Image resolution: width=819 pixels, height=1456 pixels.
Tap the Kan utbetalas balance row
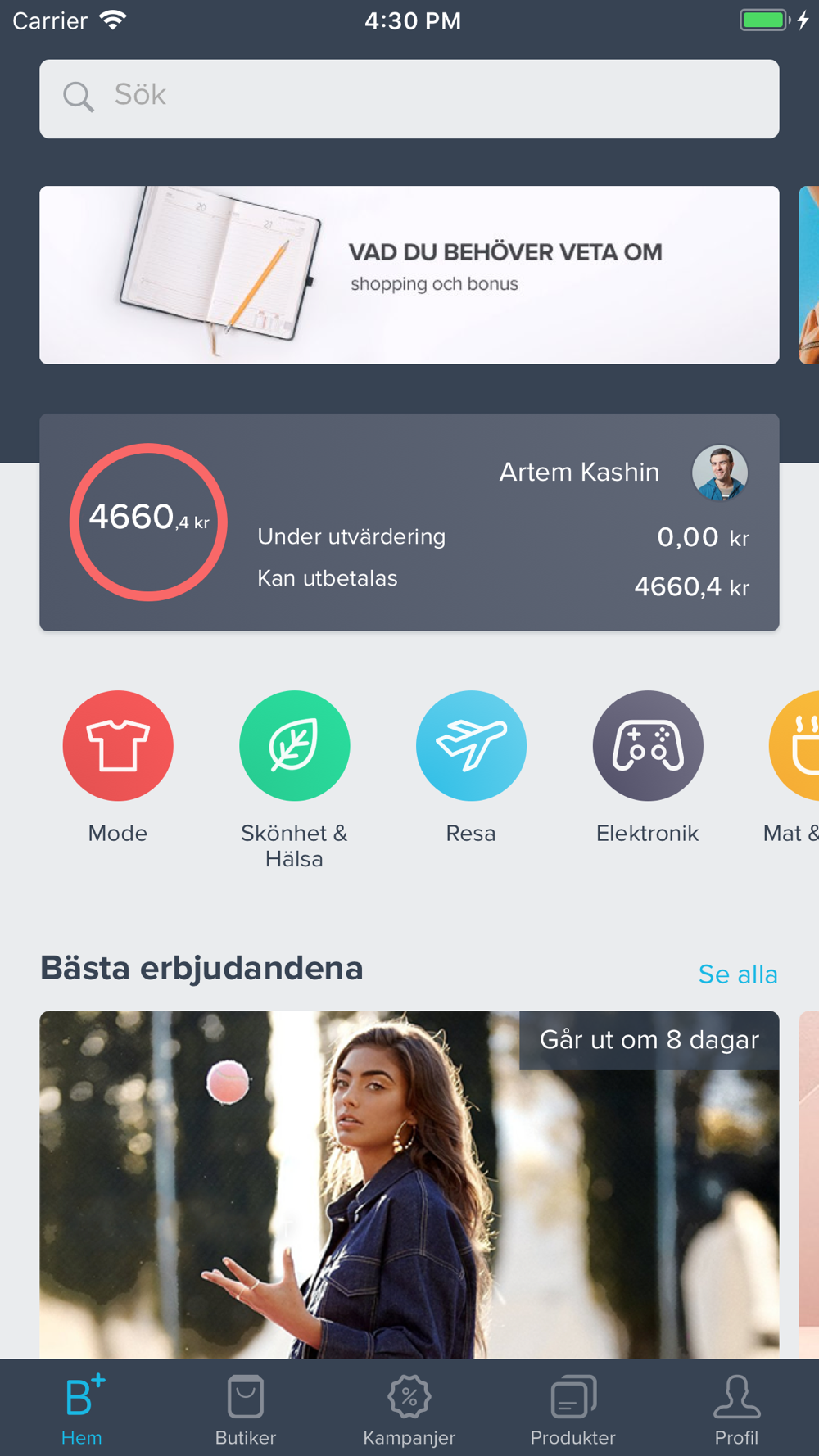503,583
